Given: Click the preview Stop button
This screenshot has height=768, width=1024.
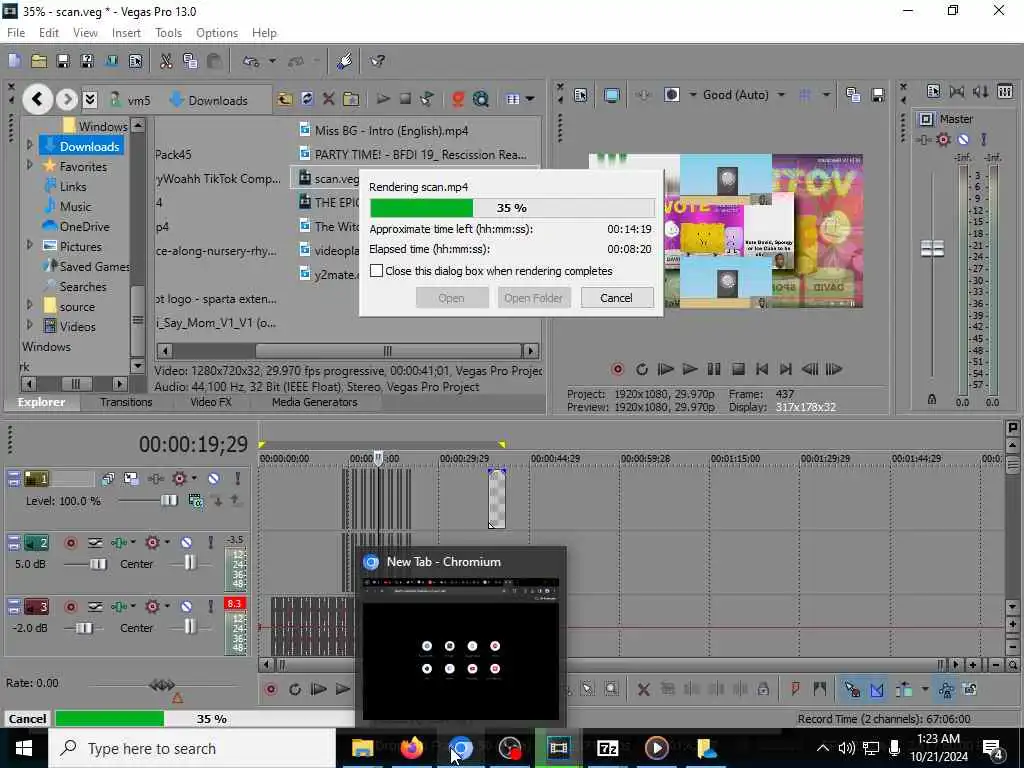Looking at the screenshot, I should [738, 369].
